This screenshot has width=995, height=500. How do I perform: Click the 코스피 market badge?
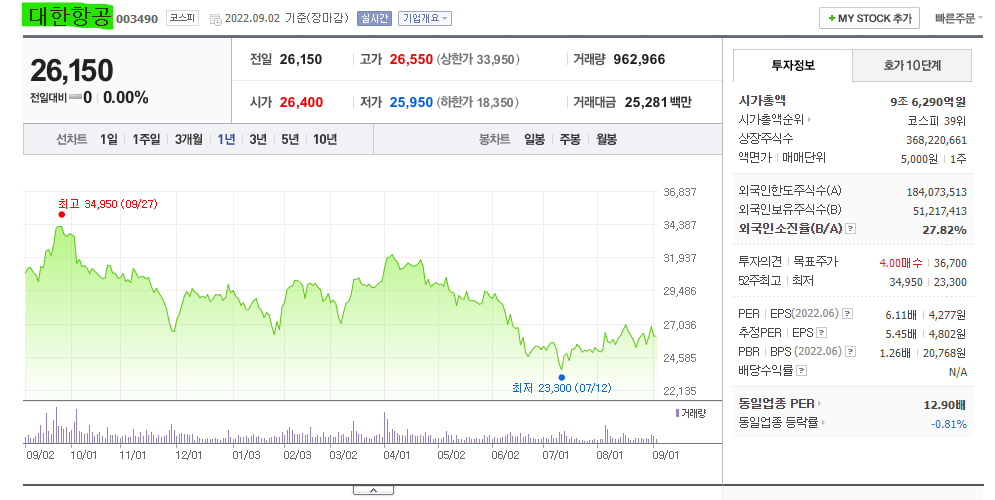click(182, 18)
